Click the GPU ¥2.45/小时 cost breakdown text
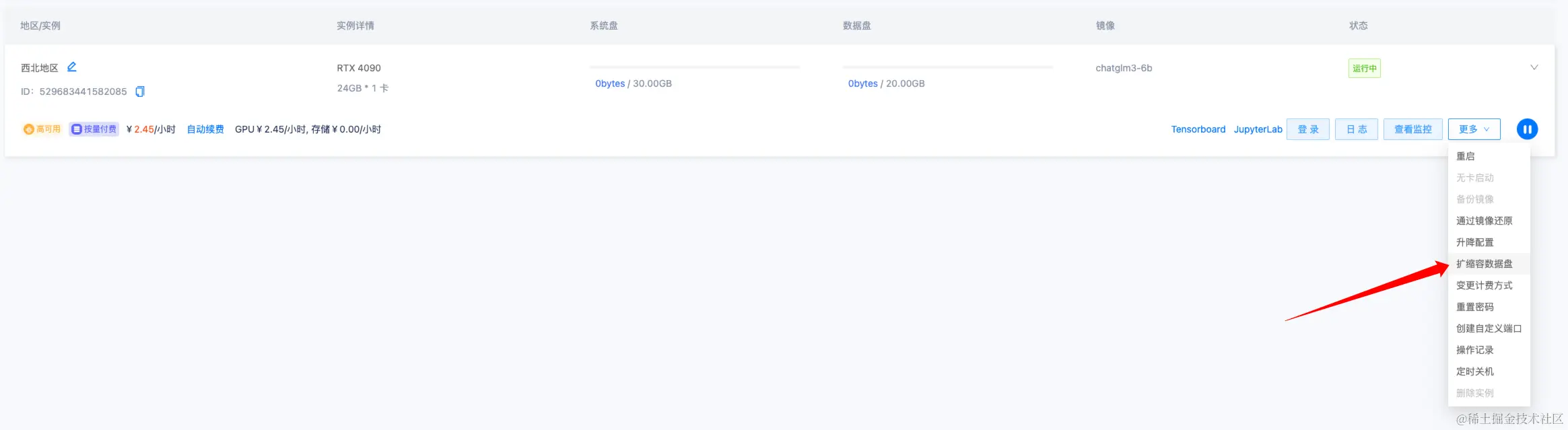Screen dimensions: 1568x430 (308, 129)
